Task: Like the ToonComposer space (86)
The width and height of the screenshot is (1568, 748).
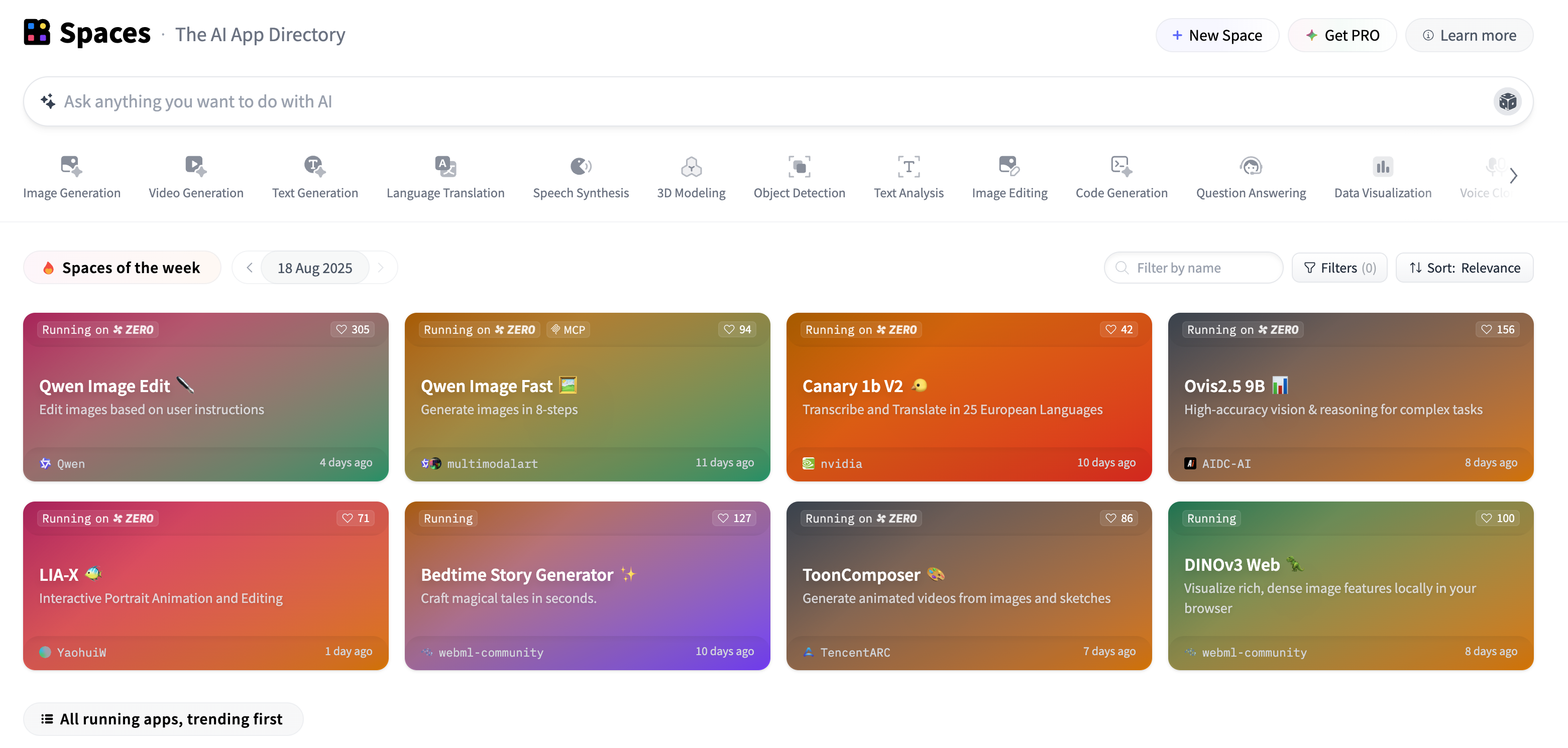Action: click(1119, 518)
